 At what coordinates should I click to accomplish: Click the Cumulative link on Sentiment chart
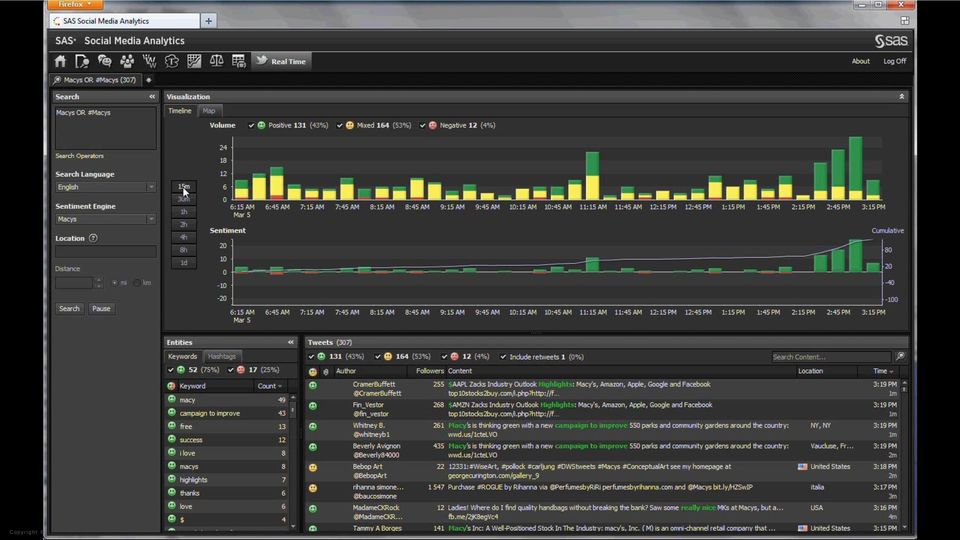pos(888,231)
